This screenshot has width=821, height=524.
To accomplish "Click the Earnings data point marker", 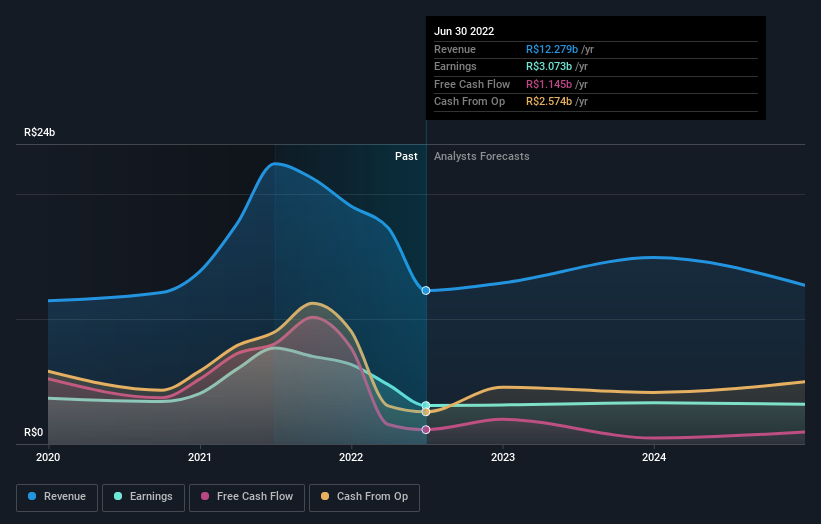I will pyautogui.click(x=426, y=405).
